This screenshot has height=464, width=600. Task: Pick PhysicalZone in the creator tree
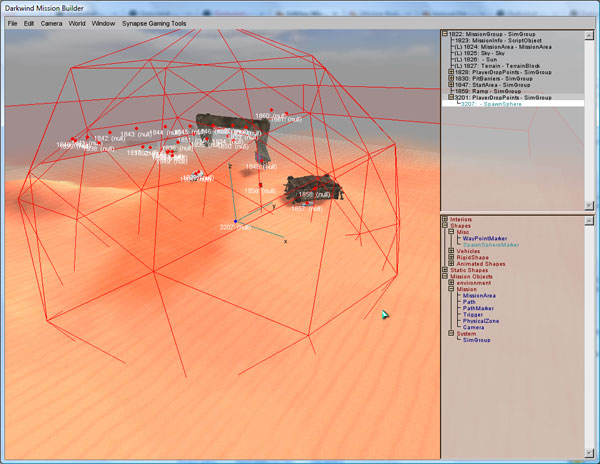coord(483,321)
